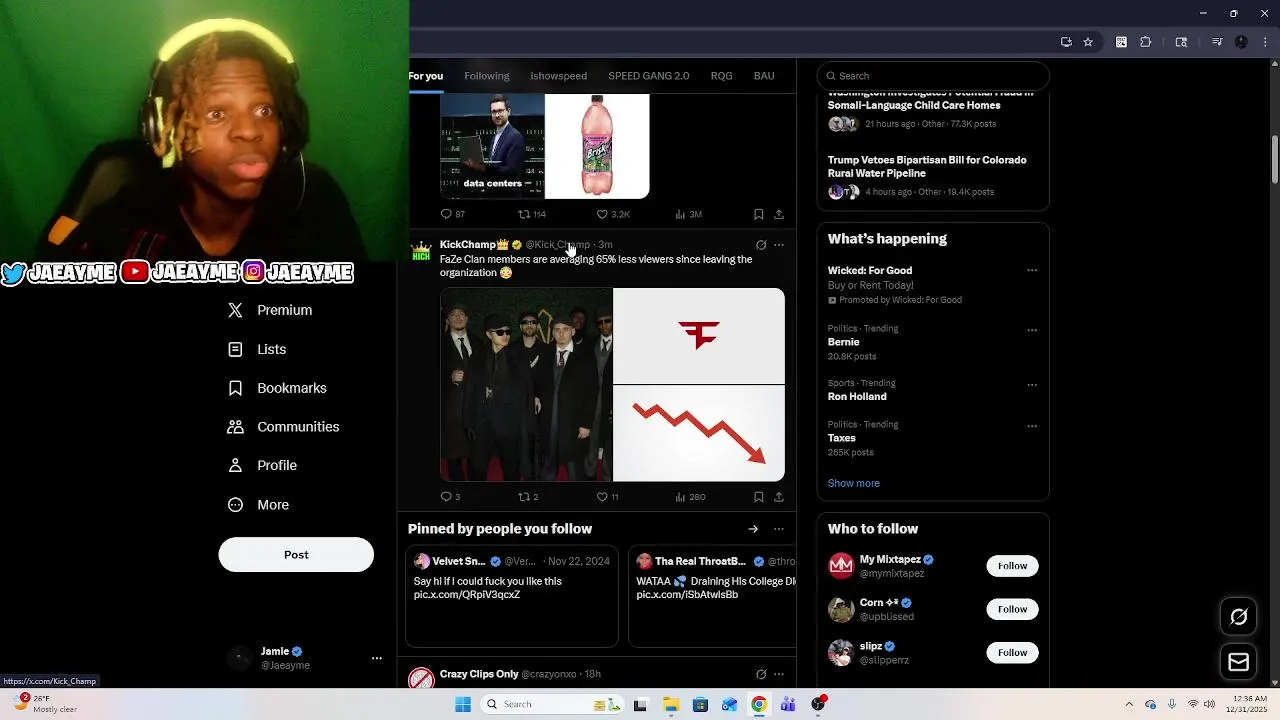Click the Grok icon on KickChamp post

pos(761,245)
